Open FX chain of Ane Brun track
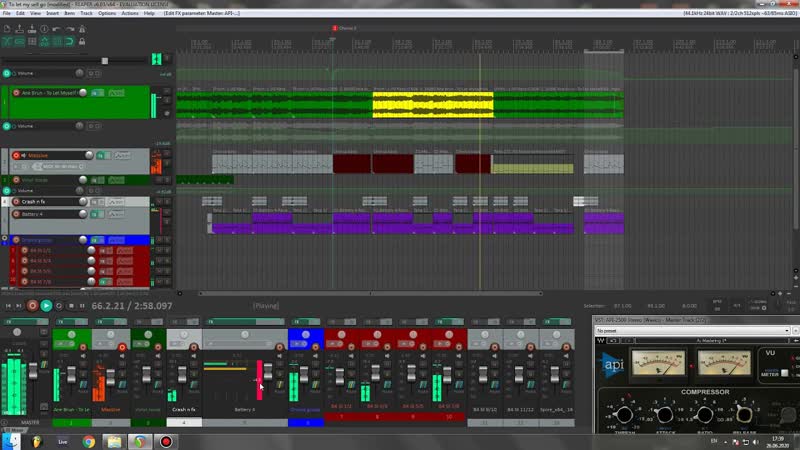This screenshot has height=450, width=800. pos(97,93)
